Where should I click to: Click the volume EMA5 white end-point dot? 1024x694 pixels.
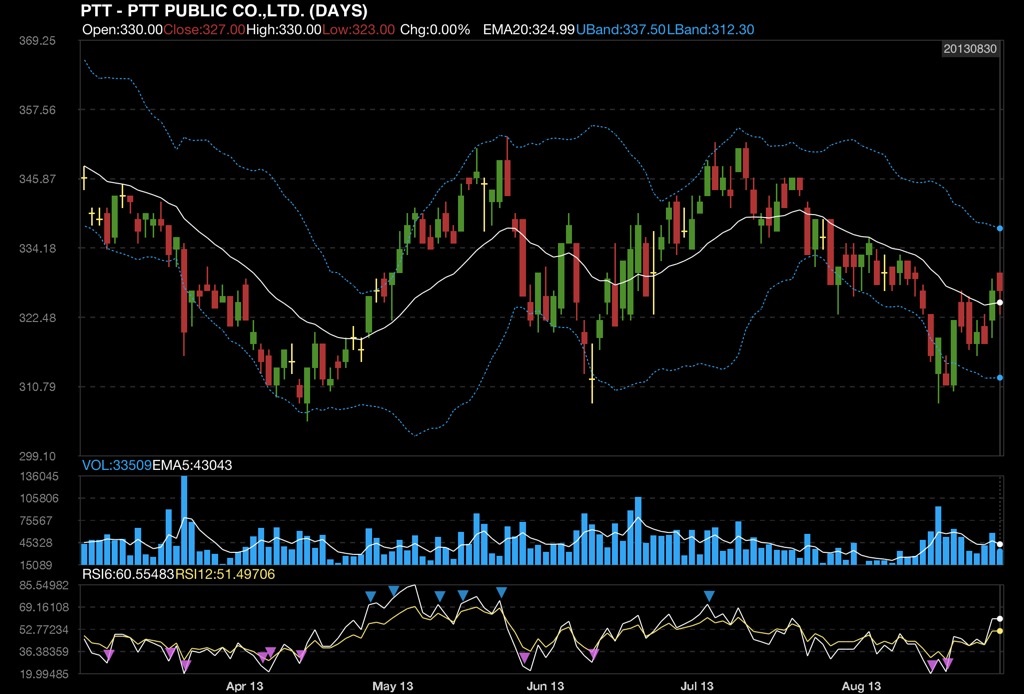tap(1000, 544)
